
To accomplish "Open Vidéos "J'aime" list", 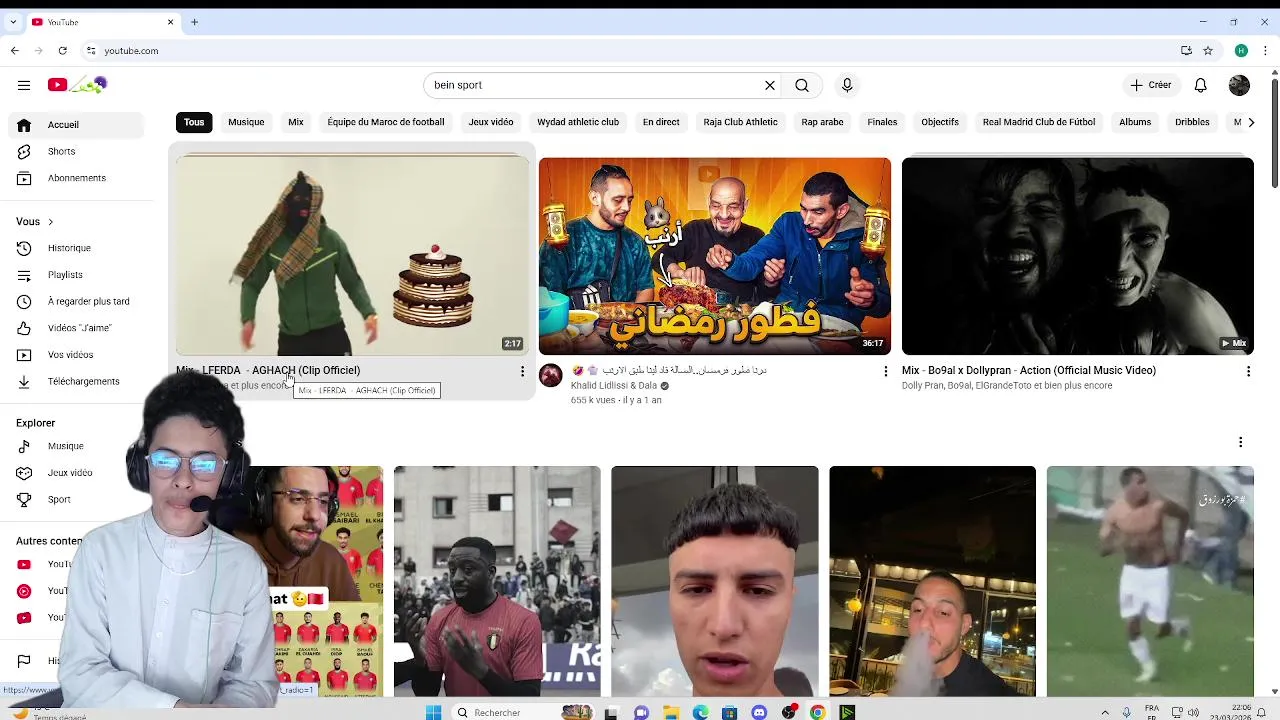I will 77,328.
